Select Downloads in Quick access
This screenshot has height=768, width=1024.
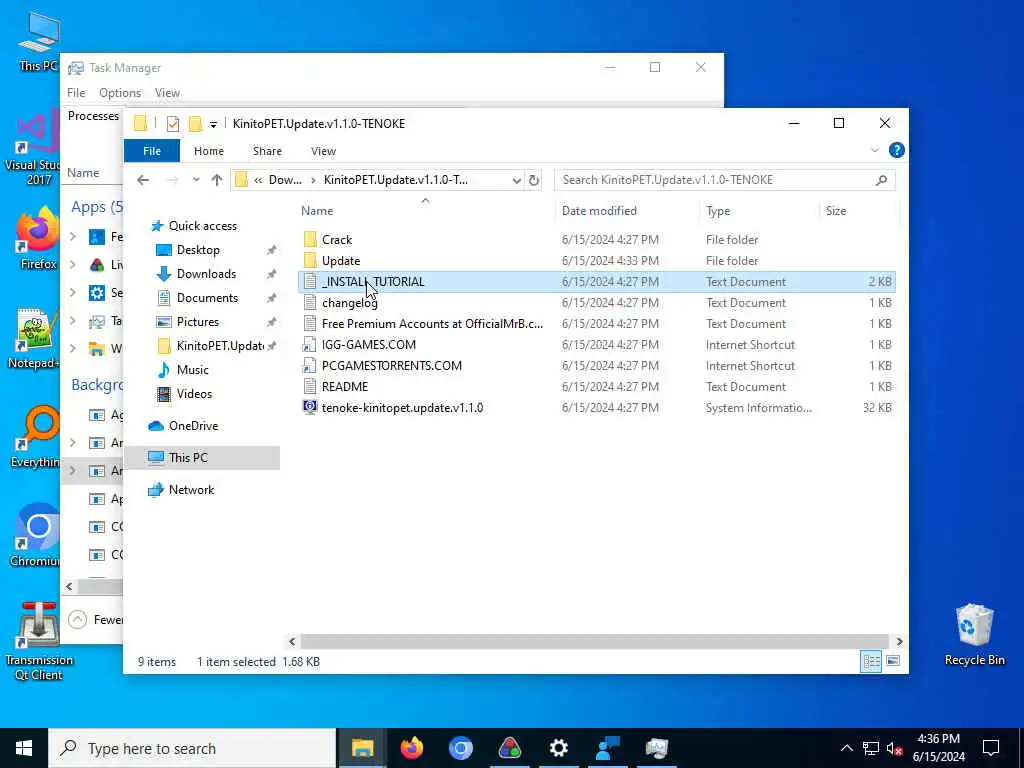[x=206, y=274]
